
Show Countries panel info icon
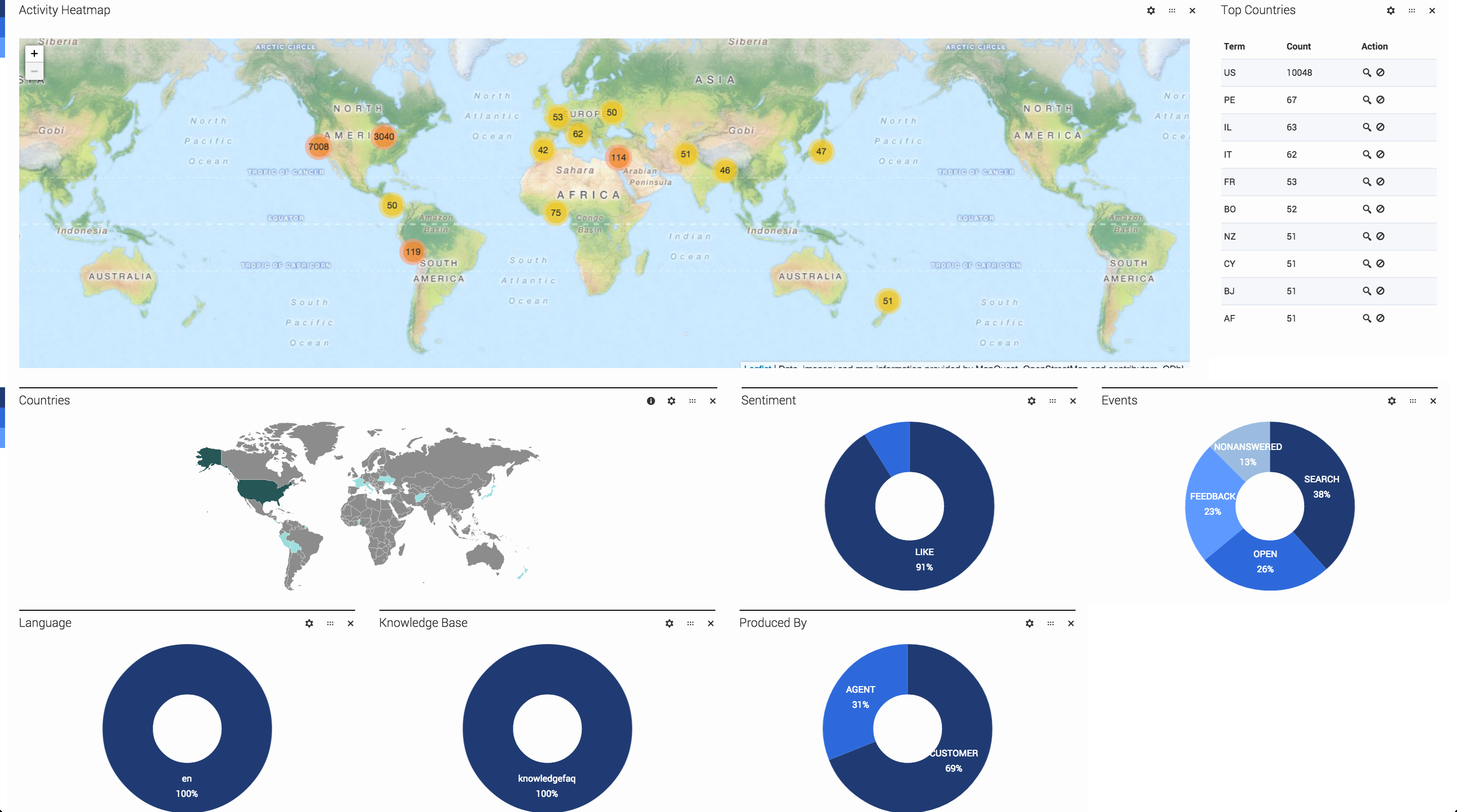651,401
